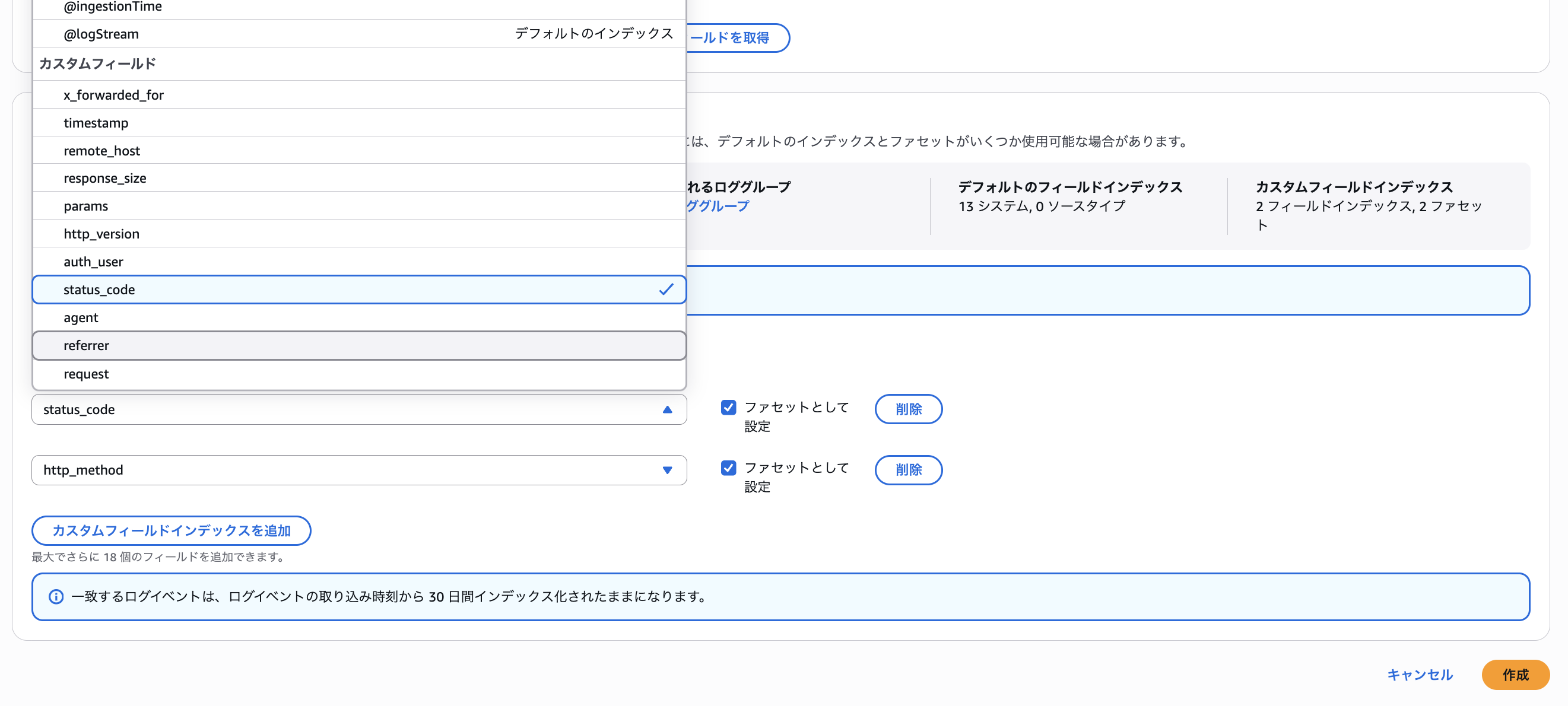Choose request from the custom fields list
The height and width of the screenshot is (706, 1568).
(x=86, y=373)
